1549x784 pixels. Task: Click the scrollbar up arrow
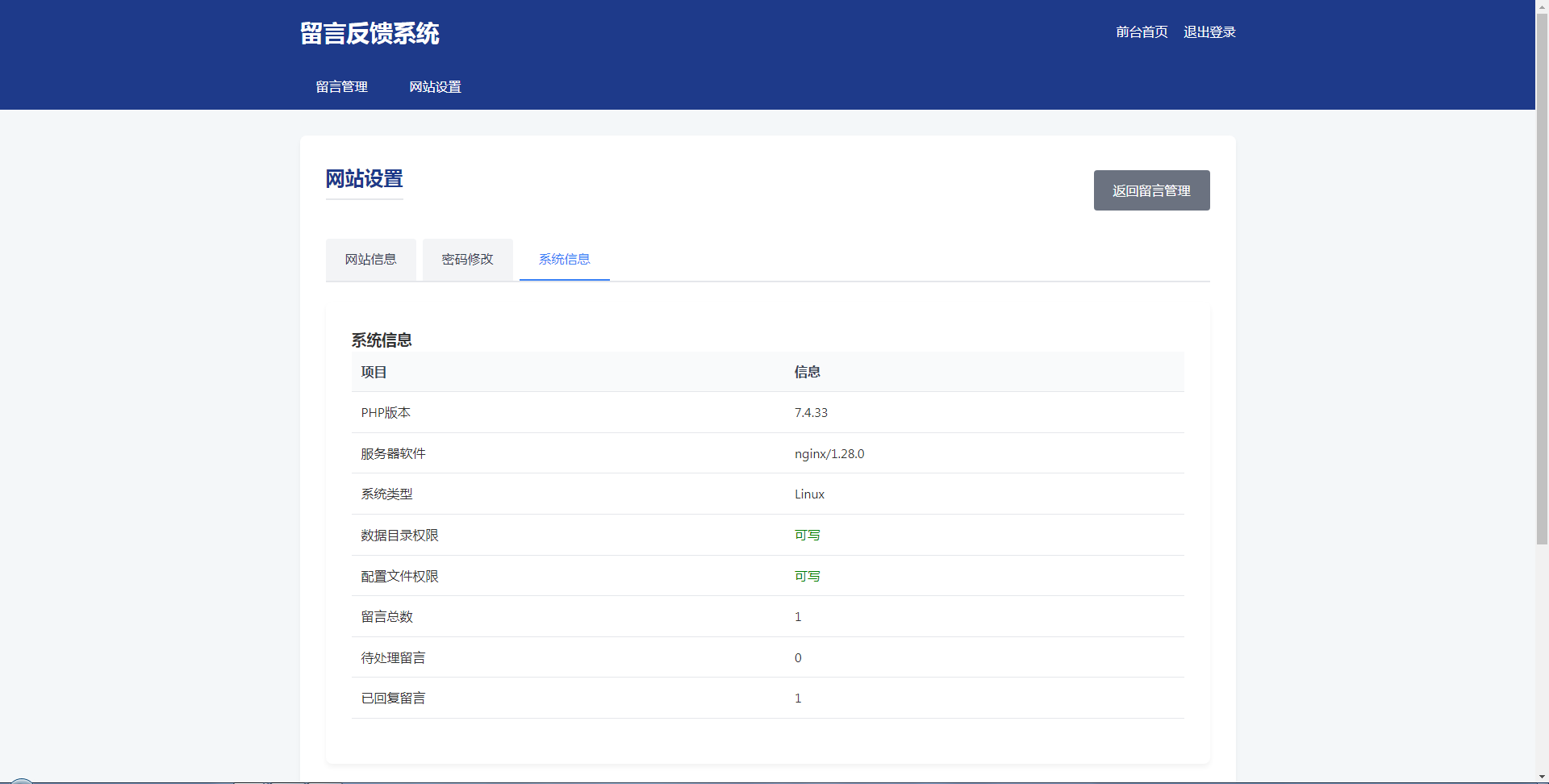point(1542,6)
